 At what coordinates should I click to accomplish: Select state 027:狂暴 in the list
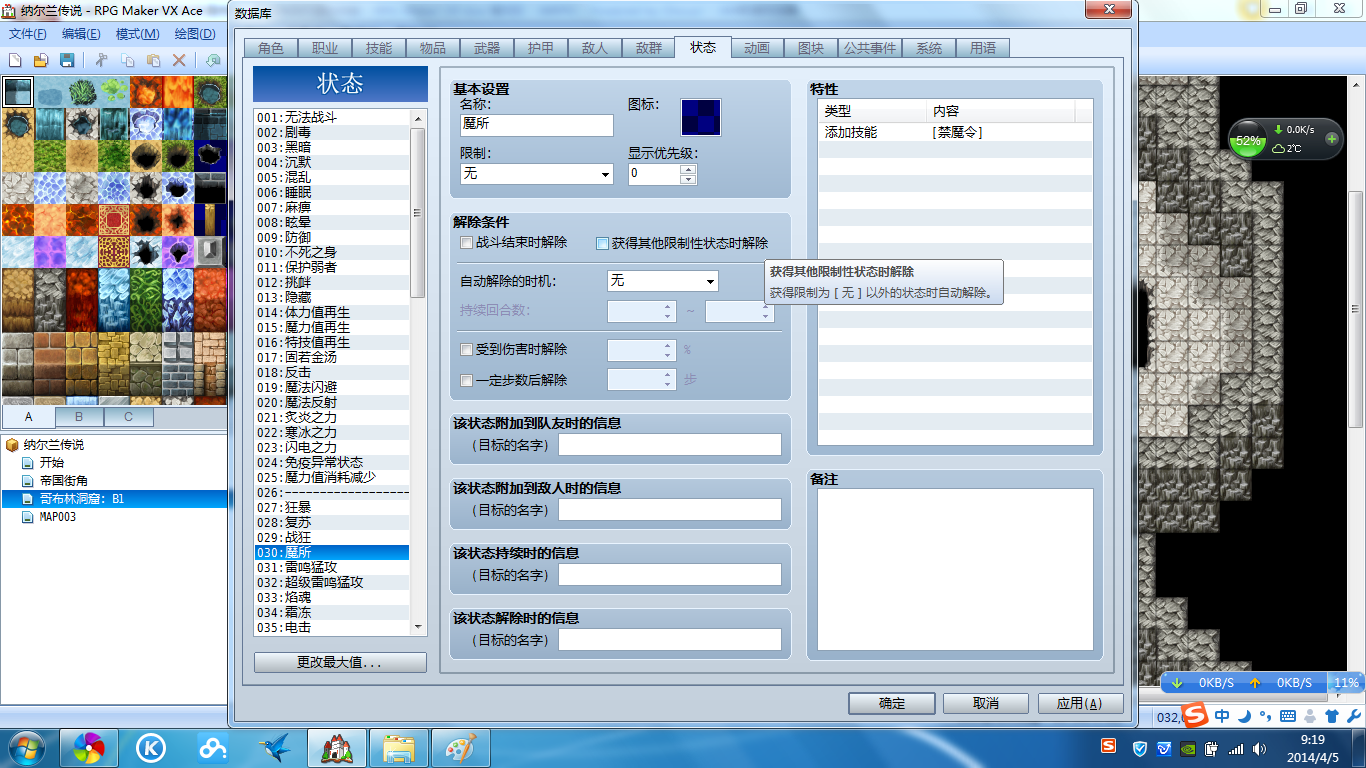point(331,507)
